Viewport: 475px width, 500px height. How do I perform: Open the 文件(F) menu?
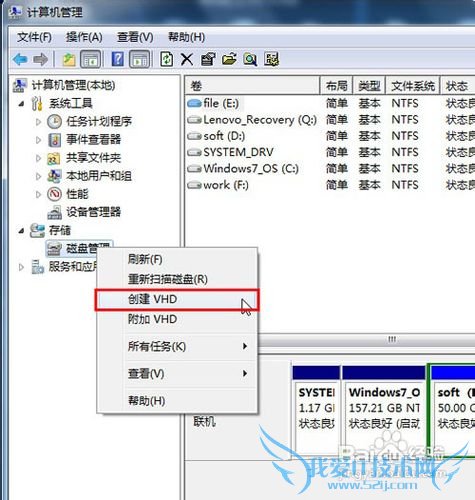(x=34, y=37)
